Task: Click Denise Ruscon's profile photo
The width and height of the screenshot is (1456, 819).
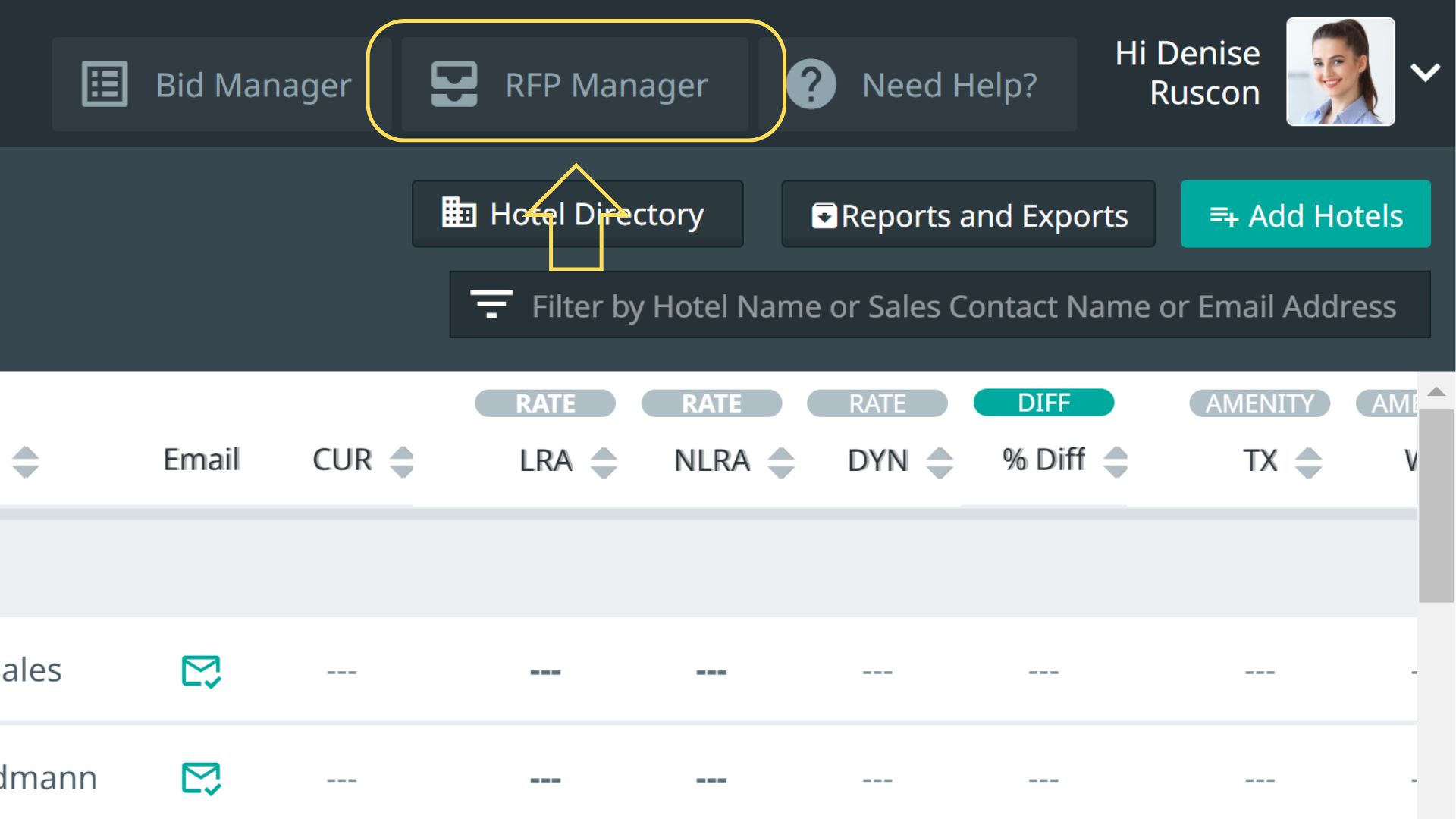Action: (x=1340, y=72)
